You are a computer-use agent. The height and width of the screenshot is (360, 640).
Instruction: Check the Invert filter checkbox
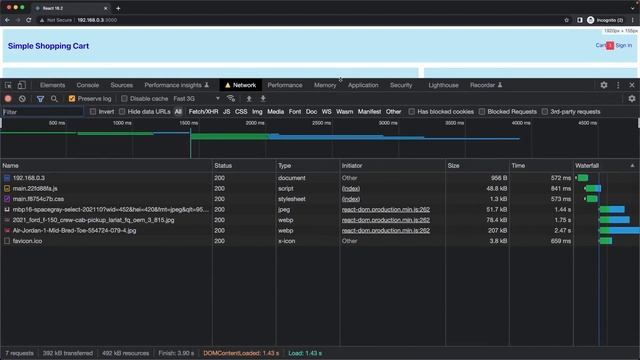click(x=93, y=112)
